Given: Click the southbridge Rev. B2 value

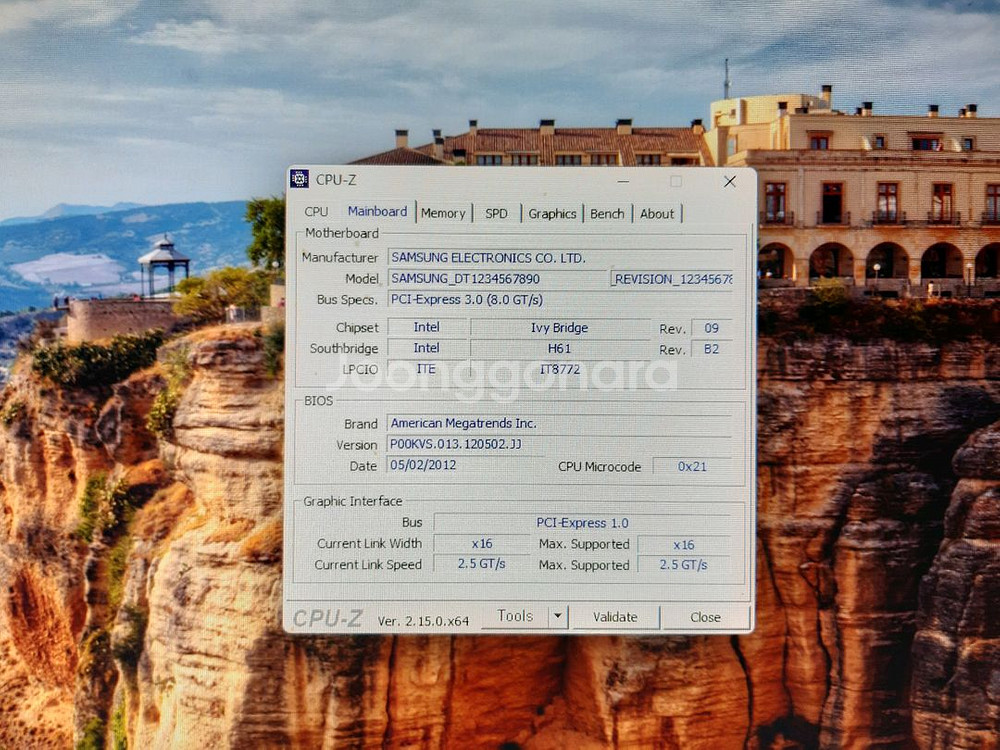Looking at the screenshot, I should pyautogui.click(x=711, y=349).
